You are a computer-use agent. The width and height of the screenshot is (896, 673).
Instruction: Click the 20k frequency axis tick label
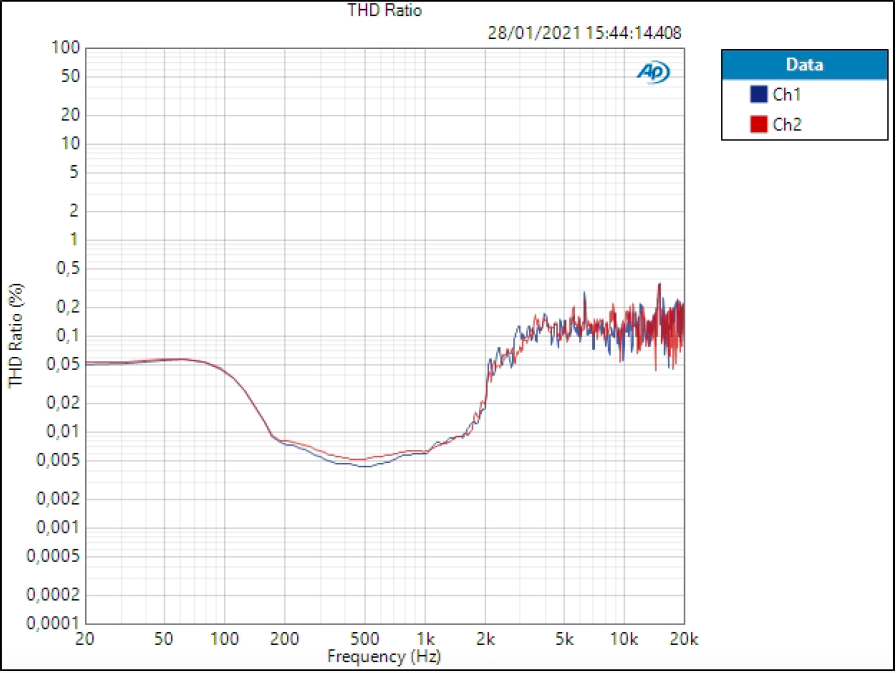coord(684,639)
